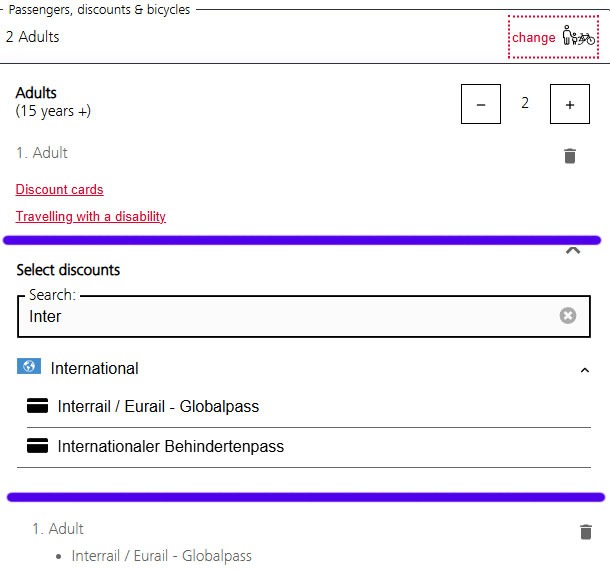Toggle the International discount group header
The width and height of the screenshot is (610, 575).
(x=95, y=369)
